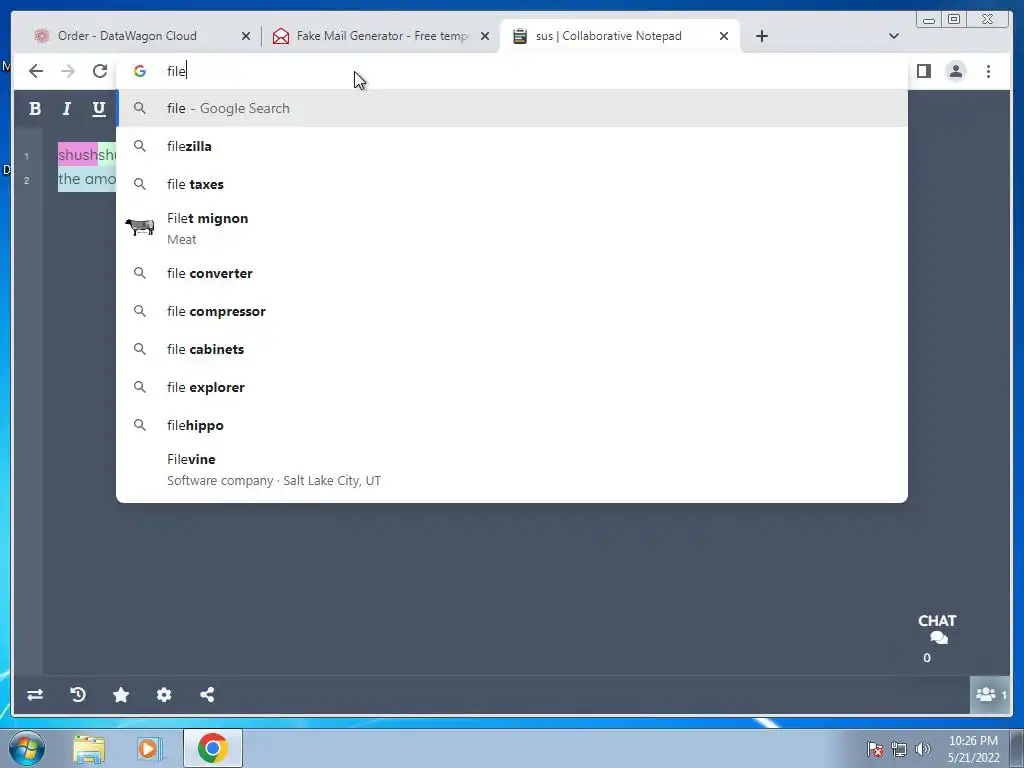Viewport: 1024px width, 768px height.
Task: Click the notepad share icon
Action: tap(207, 695)
